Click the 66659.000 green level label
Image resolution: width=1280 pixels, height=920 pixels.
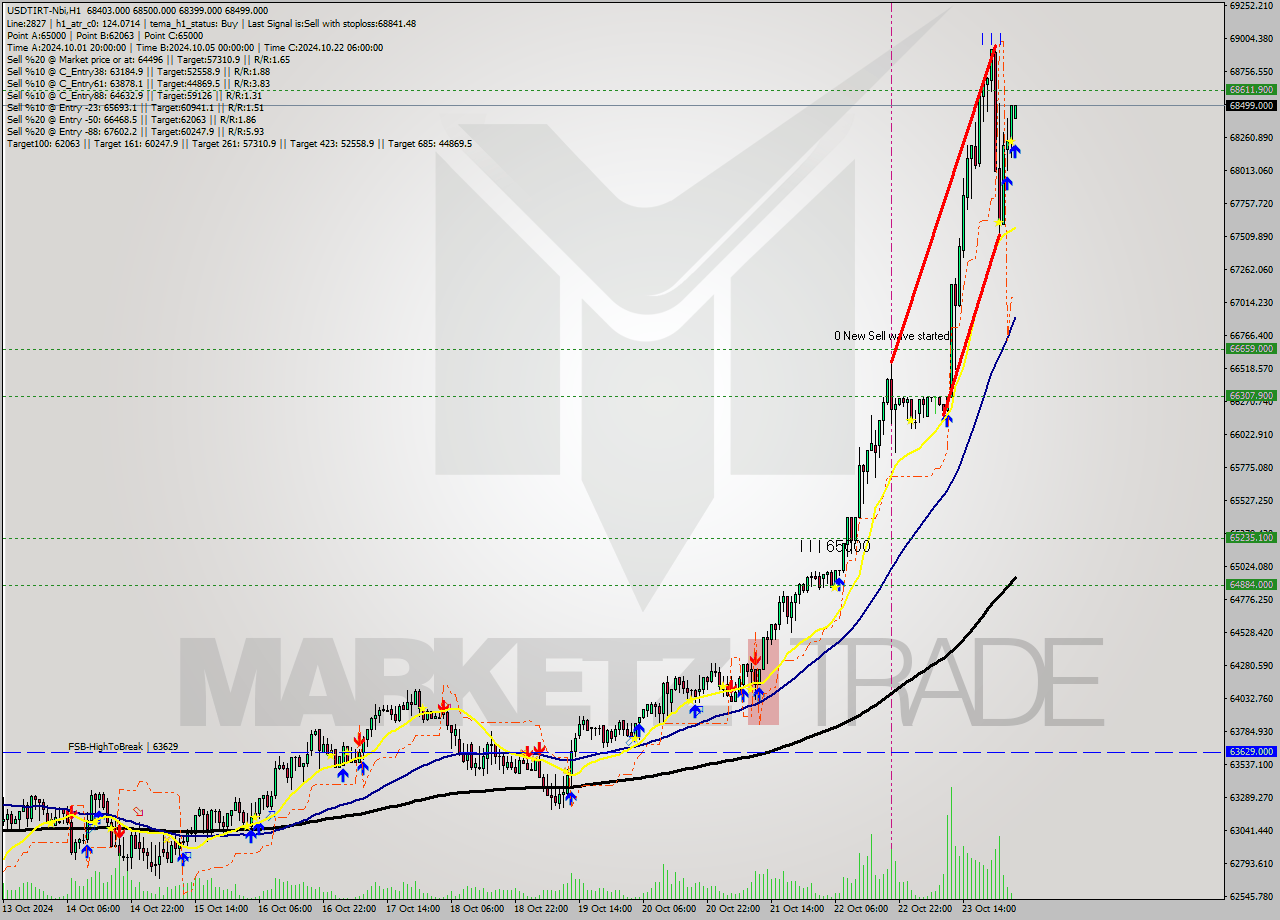1250,349
